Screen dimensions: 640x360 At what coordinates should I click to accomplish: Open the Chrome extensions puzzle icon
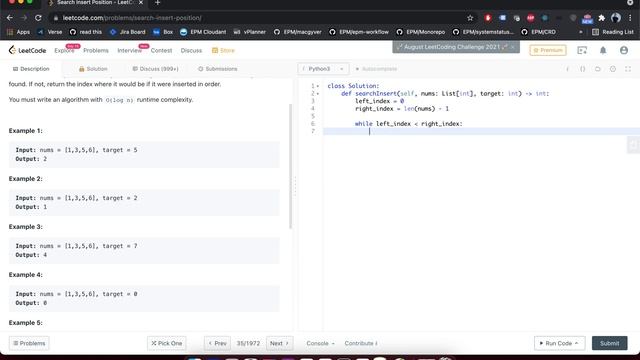coord(602,18)
